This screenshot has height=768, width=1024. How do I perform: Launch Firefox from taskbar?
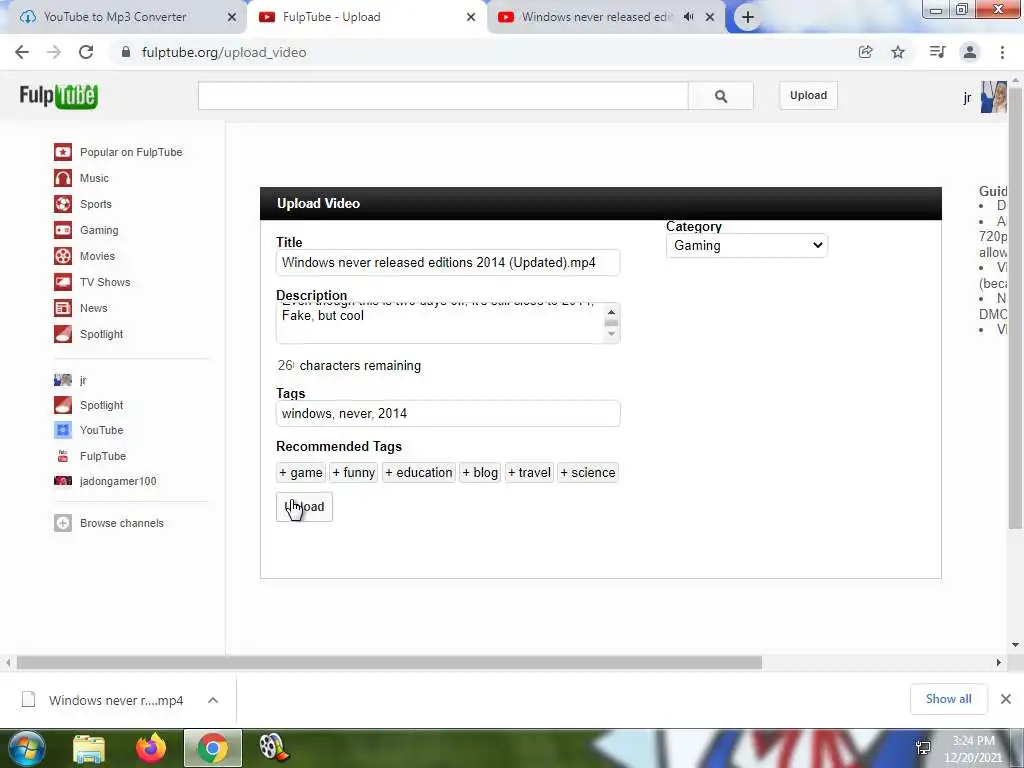[x=151, y=748]
